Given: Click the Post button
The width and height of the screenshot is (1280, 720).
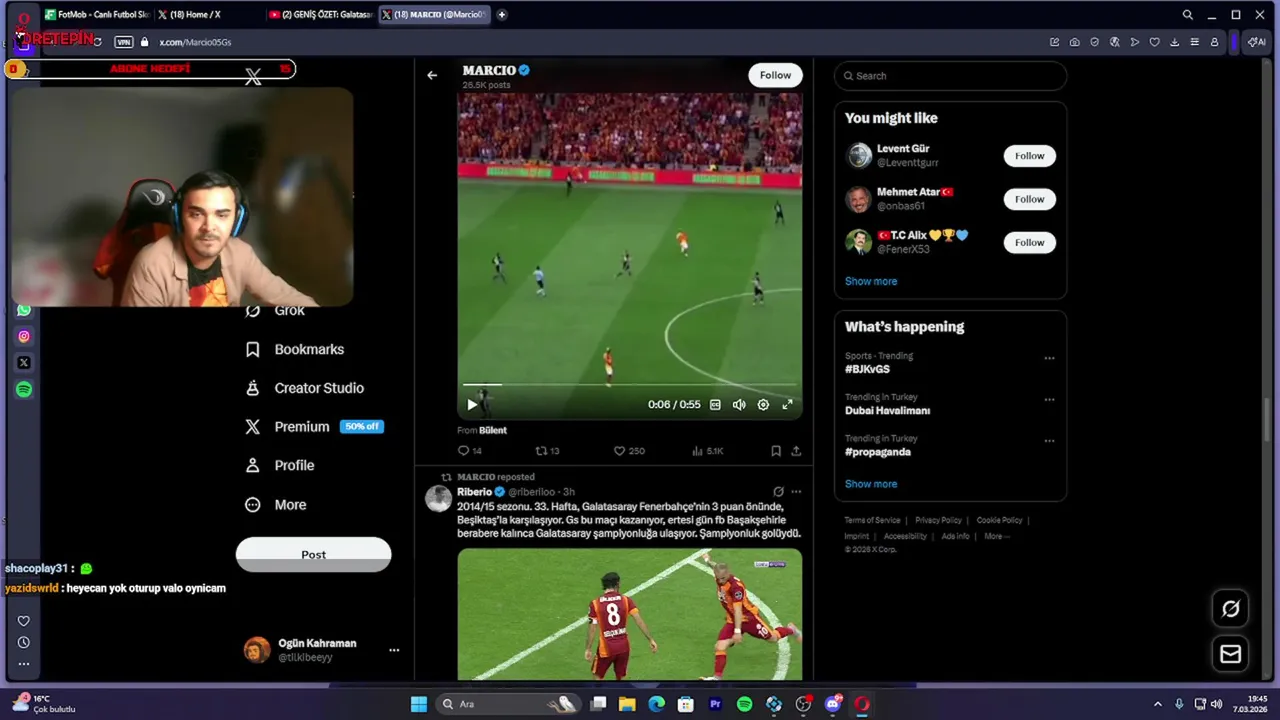Looking at the screenshot, I should click(313, 555).
